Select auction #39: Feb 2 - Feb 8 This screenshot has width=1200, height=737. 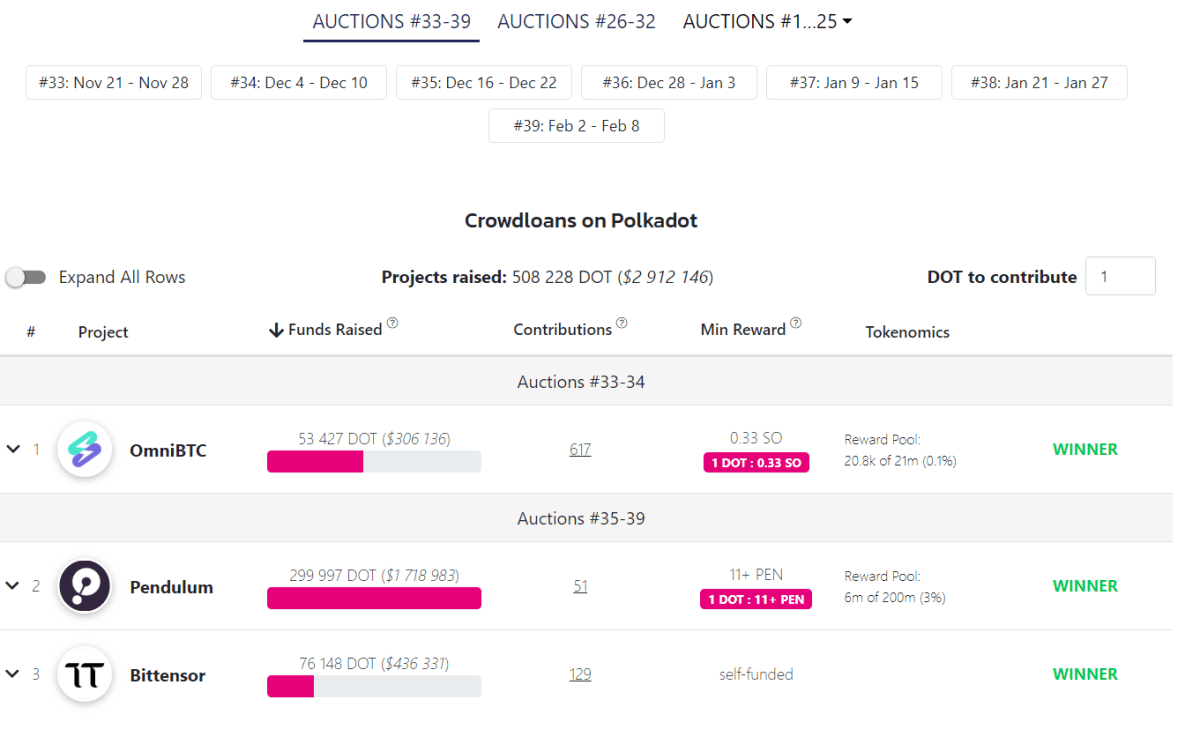(x=576, y=126)
